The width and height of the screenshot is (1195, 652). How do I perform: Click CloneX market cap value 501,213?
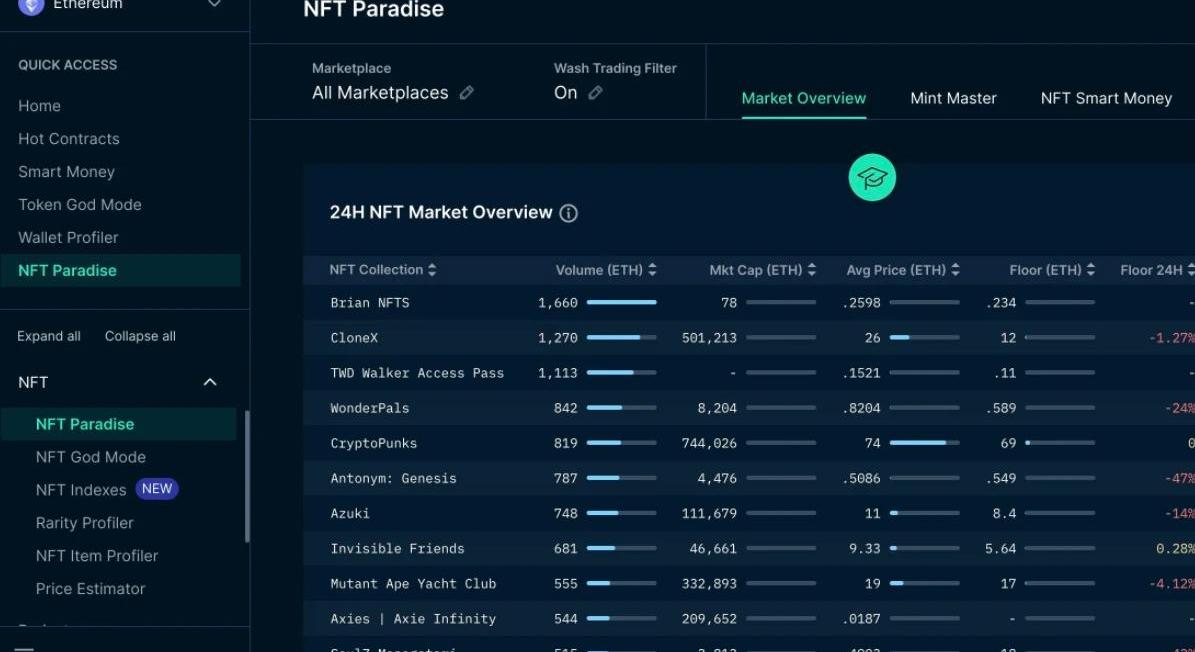tap(709, 337)
